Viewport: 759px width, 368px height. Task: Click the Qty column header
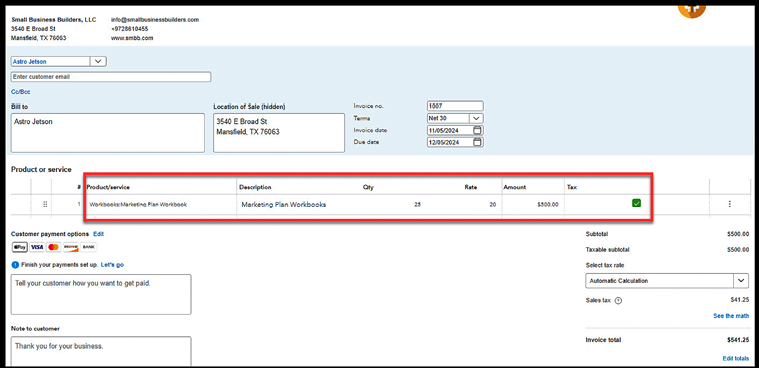click(368, 187)
